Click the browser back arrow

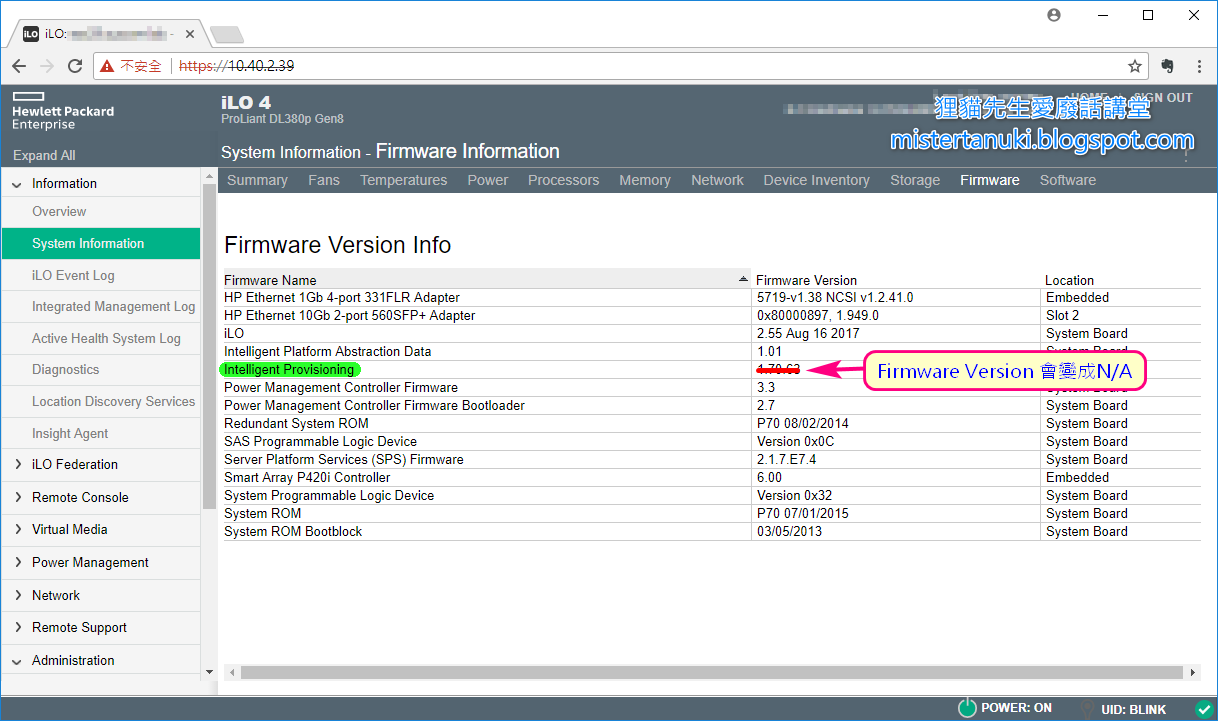[19, 66]
